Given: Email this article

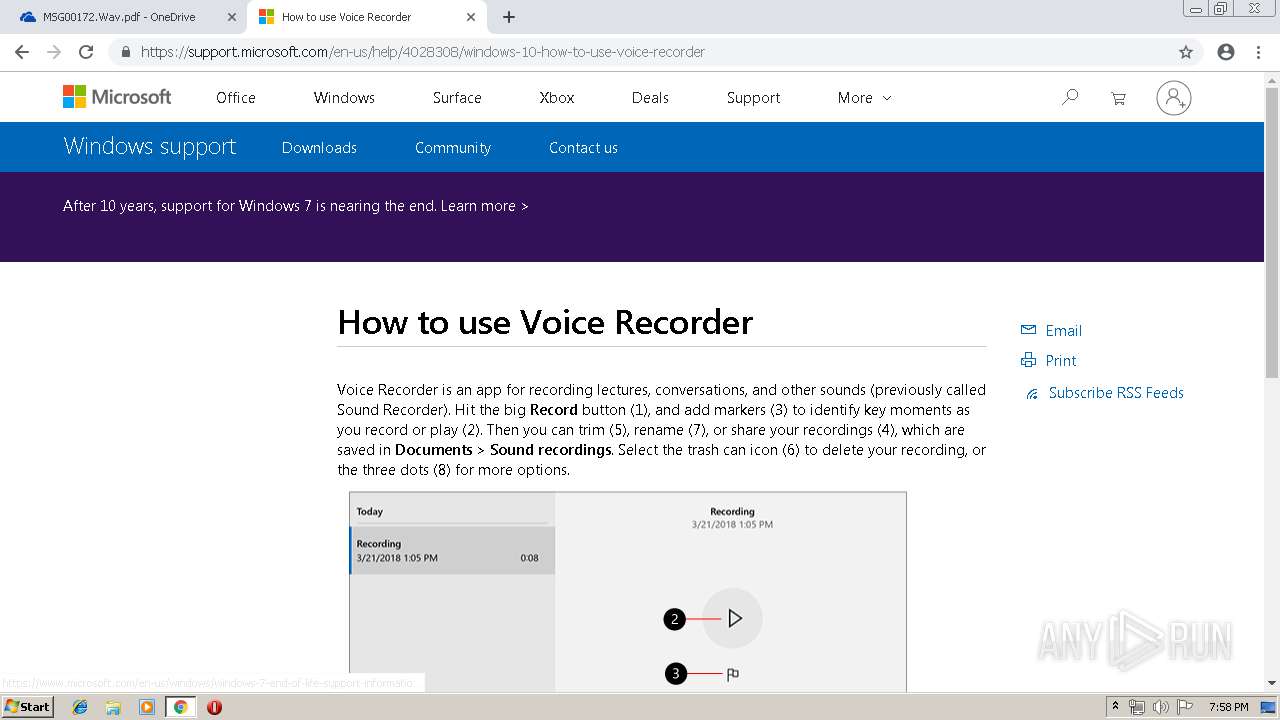Looking at the screenshot, I should [x=1051, y=330].
